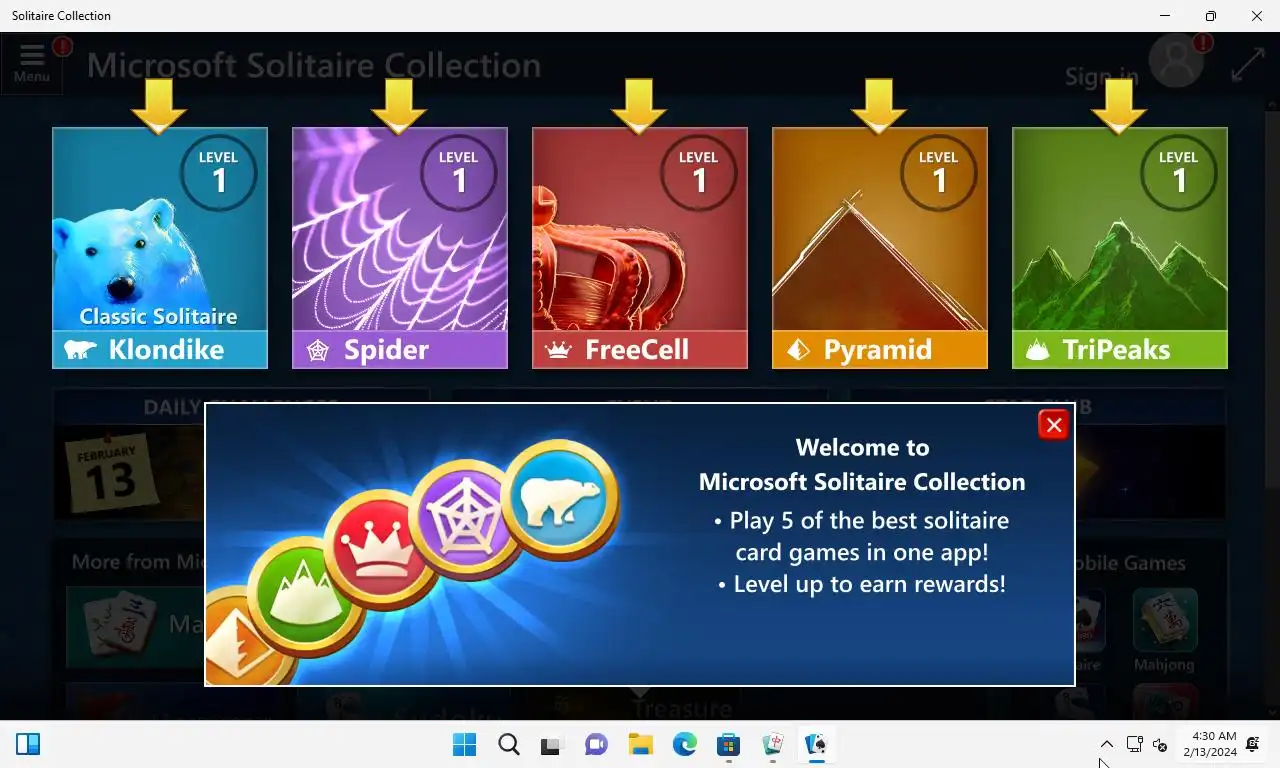The height and width of the screenshot is (768, 1280).
Task: Open File Explorer from the taskbar
Action: [x=640, y=744]
